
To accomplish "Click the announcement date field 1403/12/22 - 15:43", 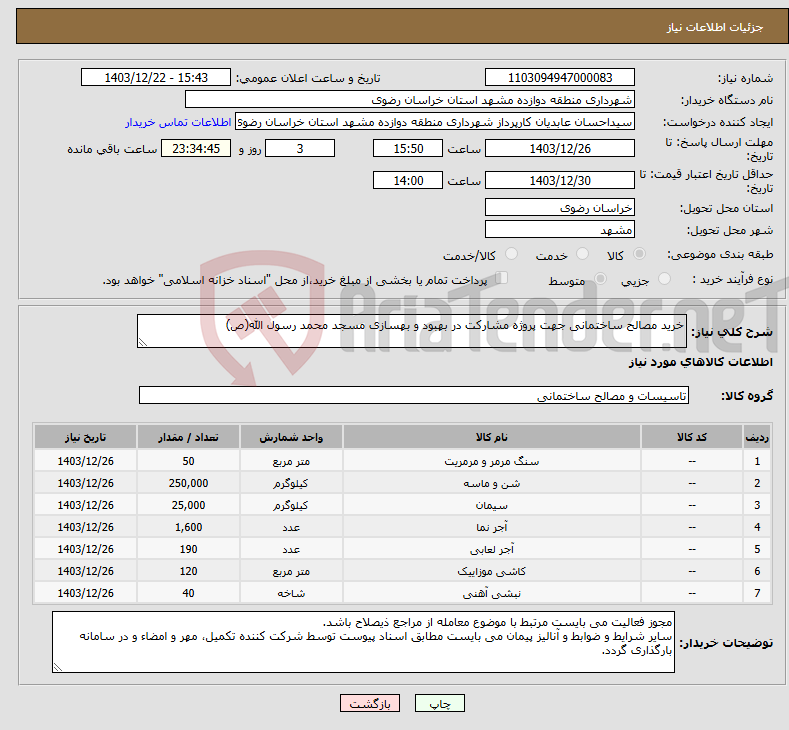I will click(155, 77).
